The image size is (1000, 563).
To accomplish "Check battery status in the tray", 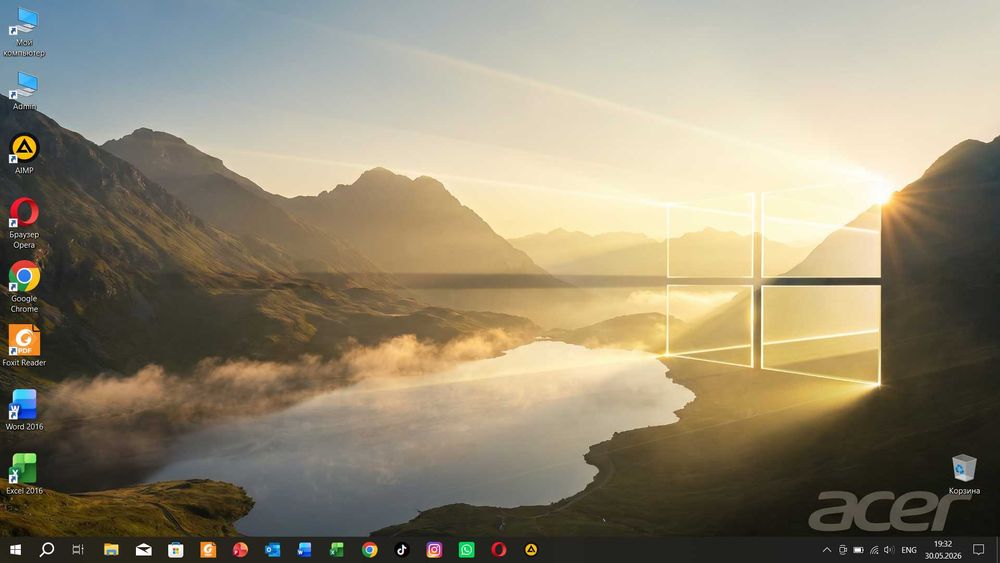I will (858, 550).
